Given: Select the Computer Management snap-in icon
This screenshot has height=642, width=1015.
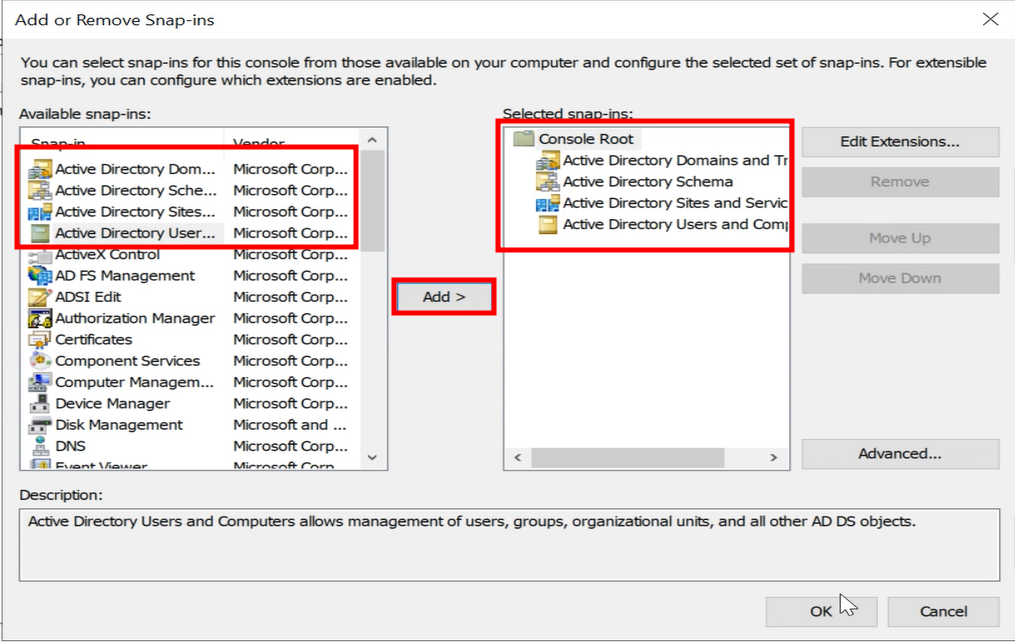Looking at the screenshot, I should 40,382.
